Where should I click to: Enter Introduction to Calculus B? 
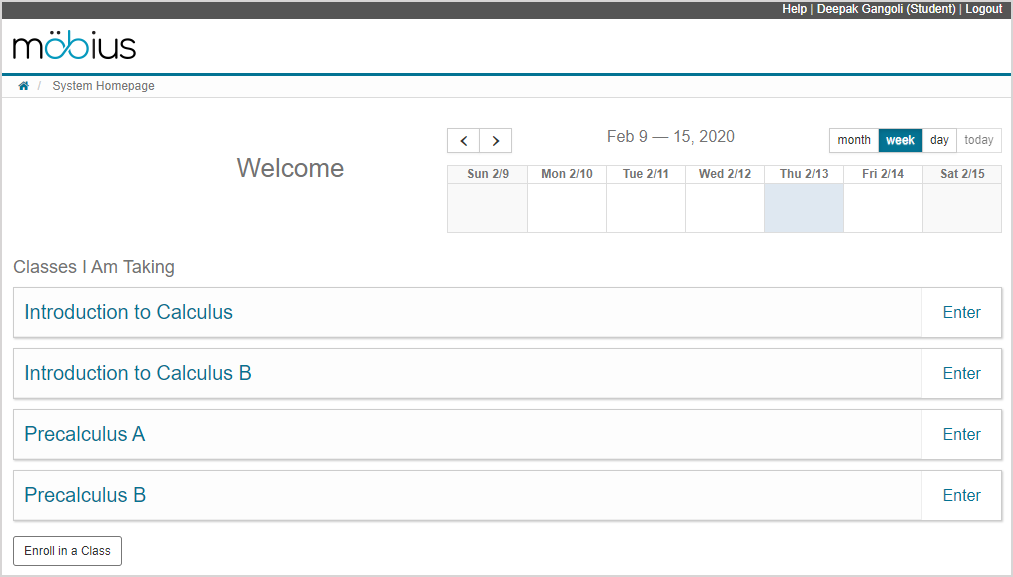(x=961, y=373)
